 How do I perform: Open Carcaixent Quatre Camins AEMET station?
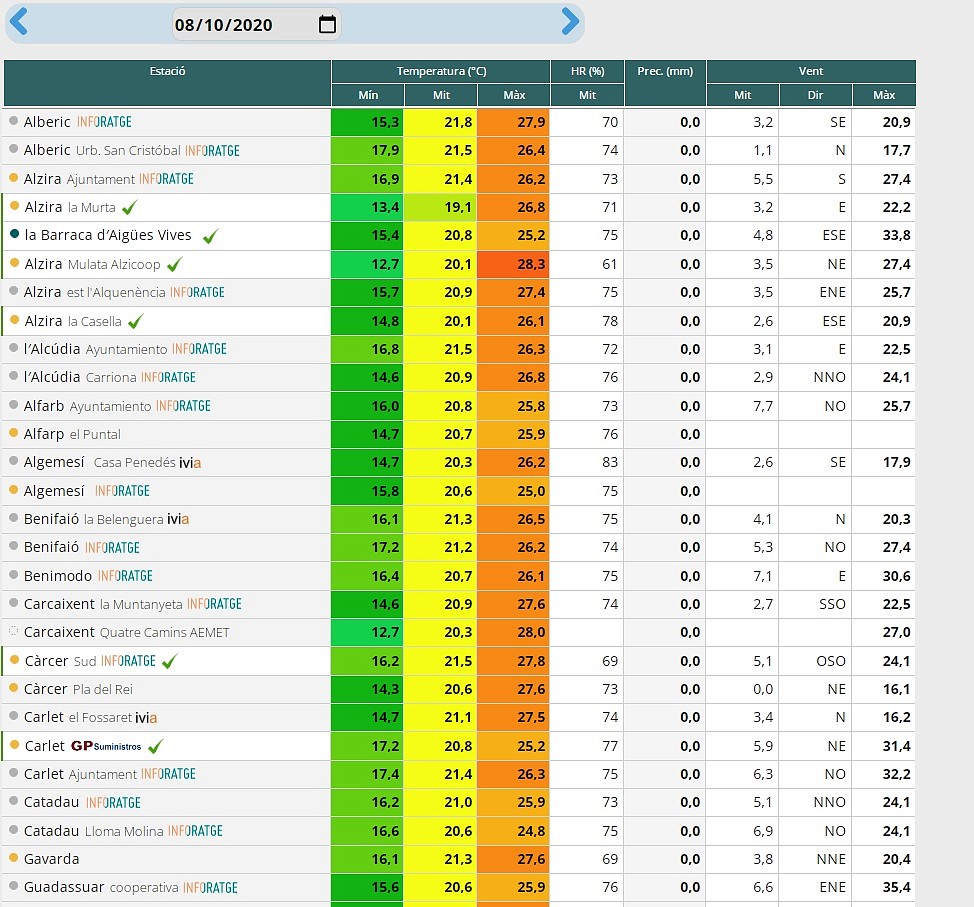[127, 632]
